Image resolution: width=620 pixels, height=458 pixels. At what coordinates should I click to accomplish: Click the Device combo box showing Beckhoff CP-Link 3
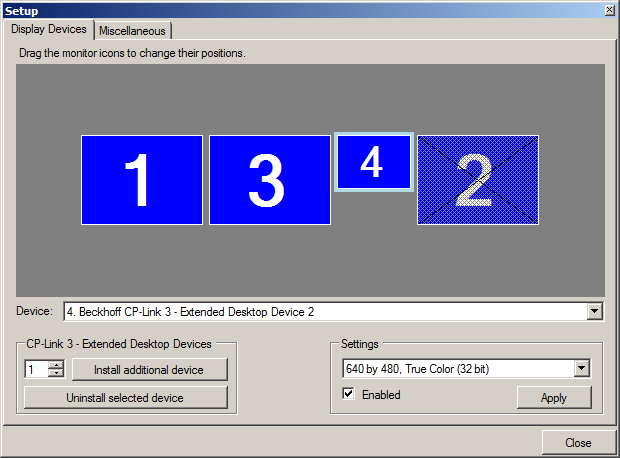333,312
